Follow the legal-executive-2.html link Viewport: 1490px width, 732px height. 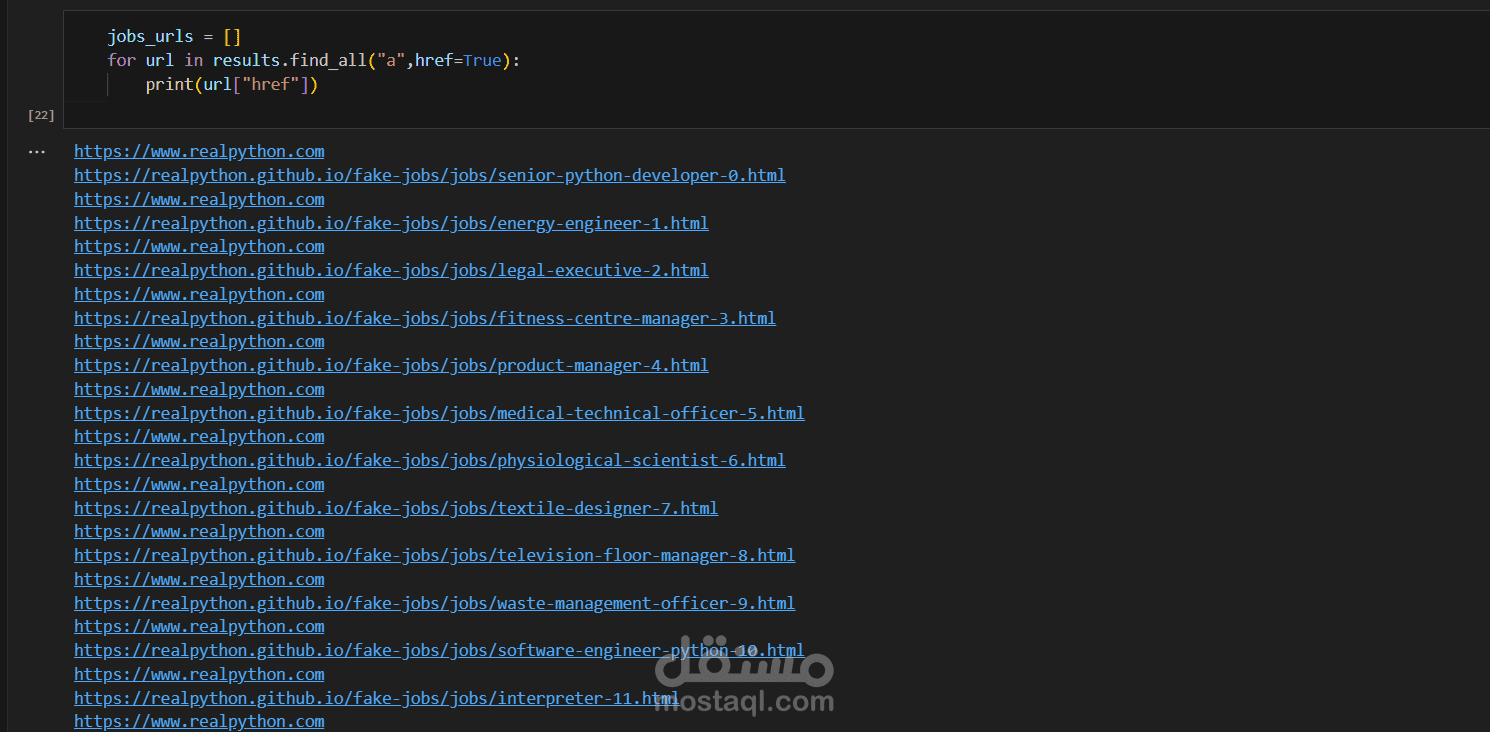[391, 271]
